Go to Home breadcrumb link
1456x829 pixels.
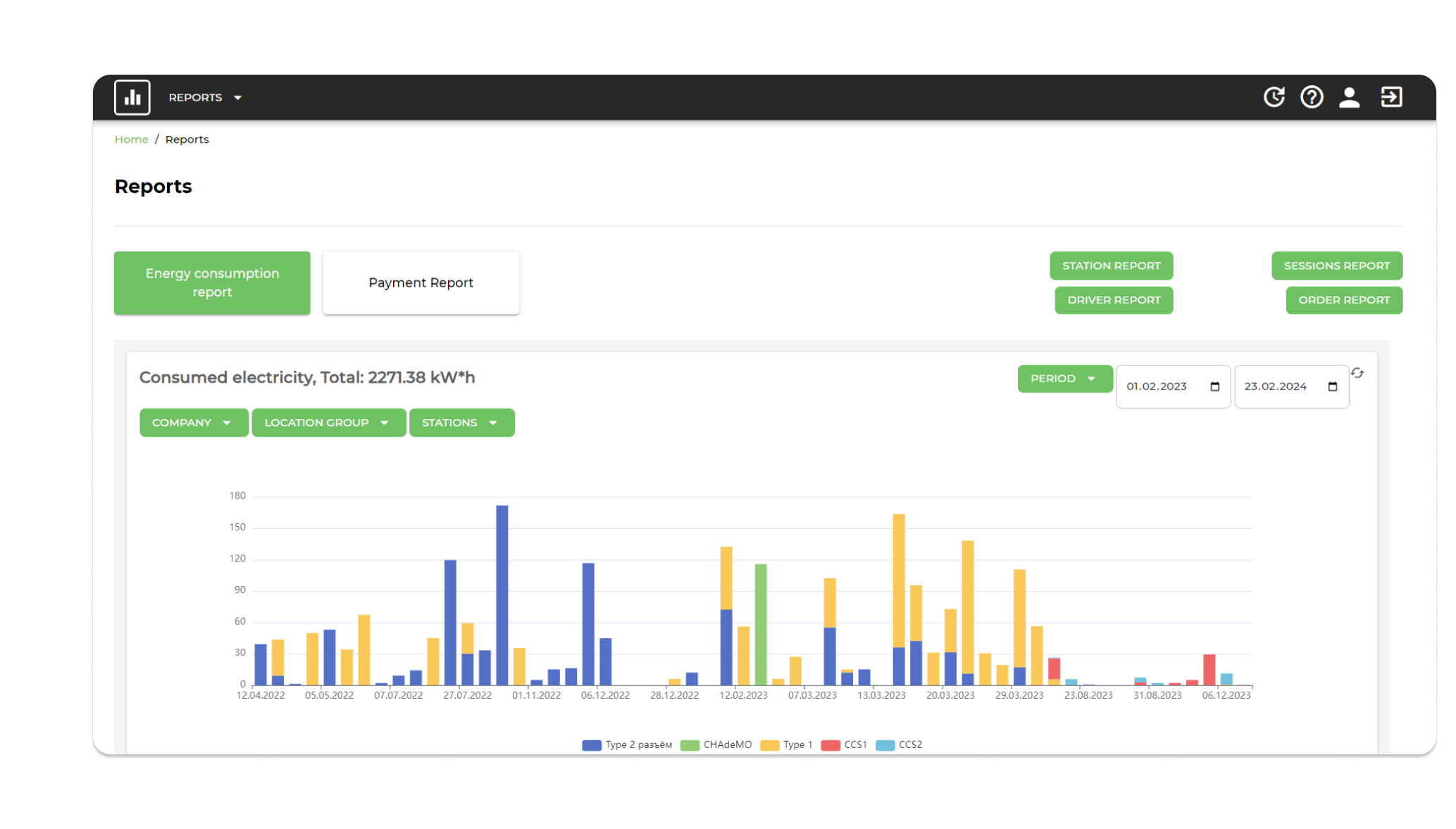point(132,139)
